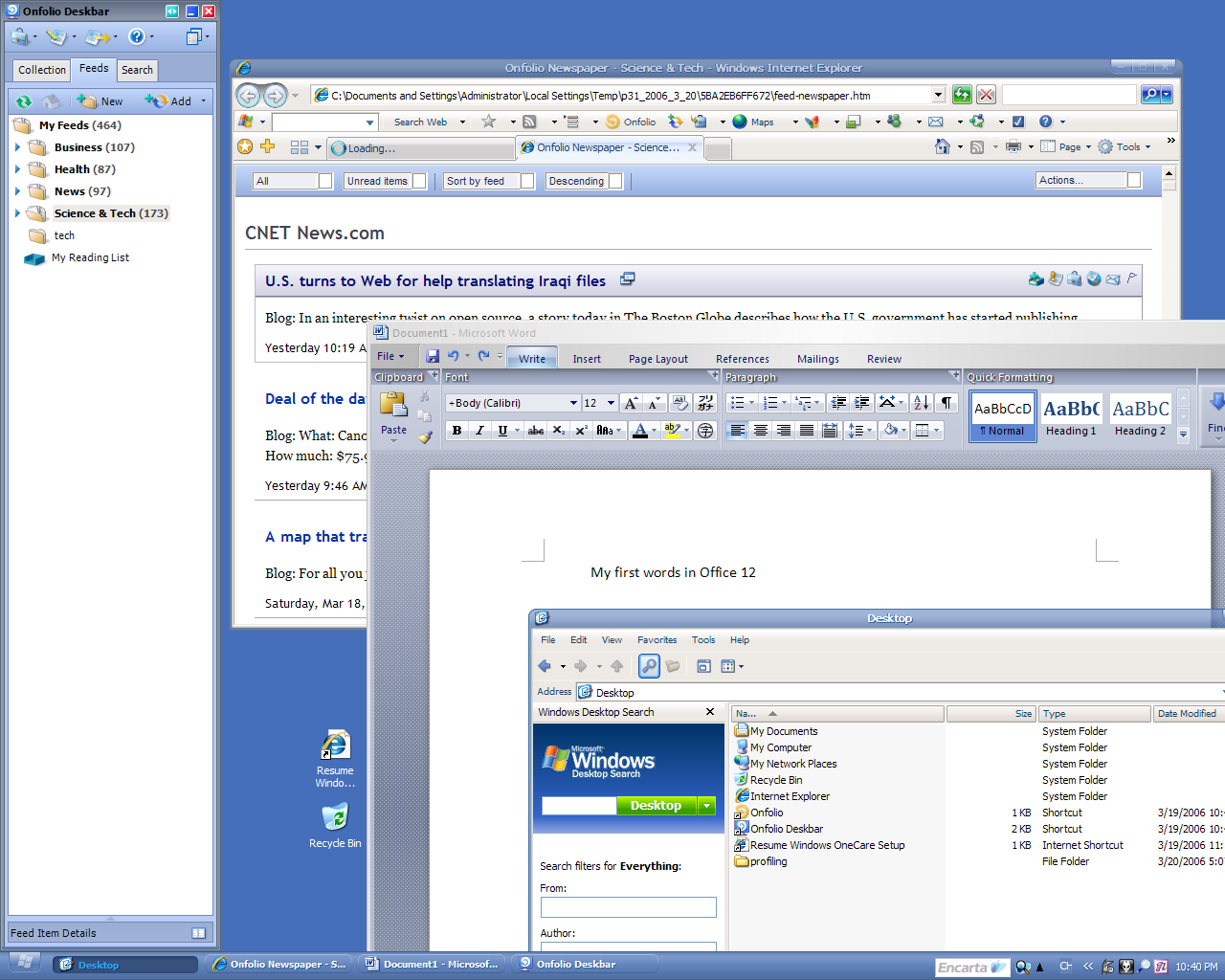
Task: Open the 'U.S. turns to Web' article link
Action: [x=435, y=280]
